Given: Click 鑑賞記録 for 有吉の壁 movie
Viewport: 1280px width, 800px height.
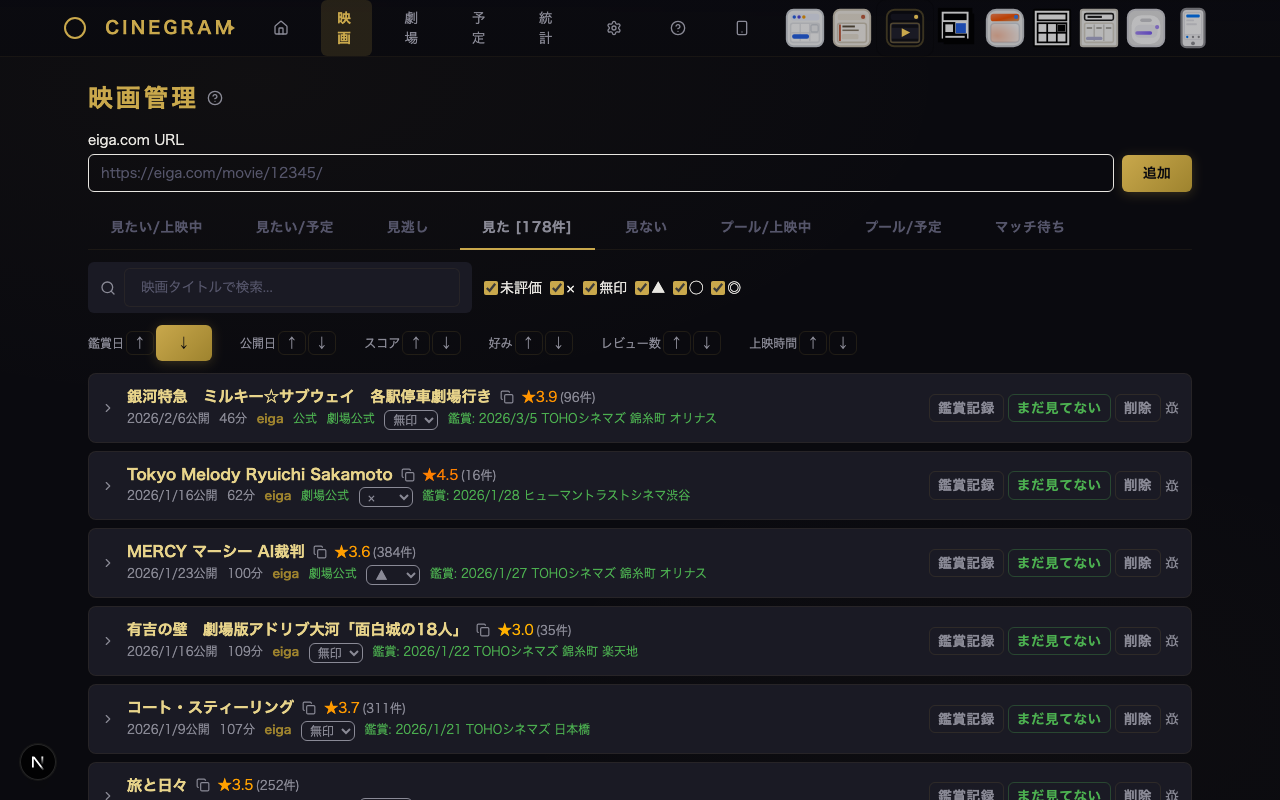Looking at the screenshot, I should pos(966,641).
